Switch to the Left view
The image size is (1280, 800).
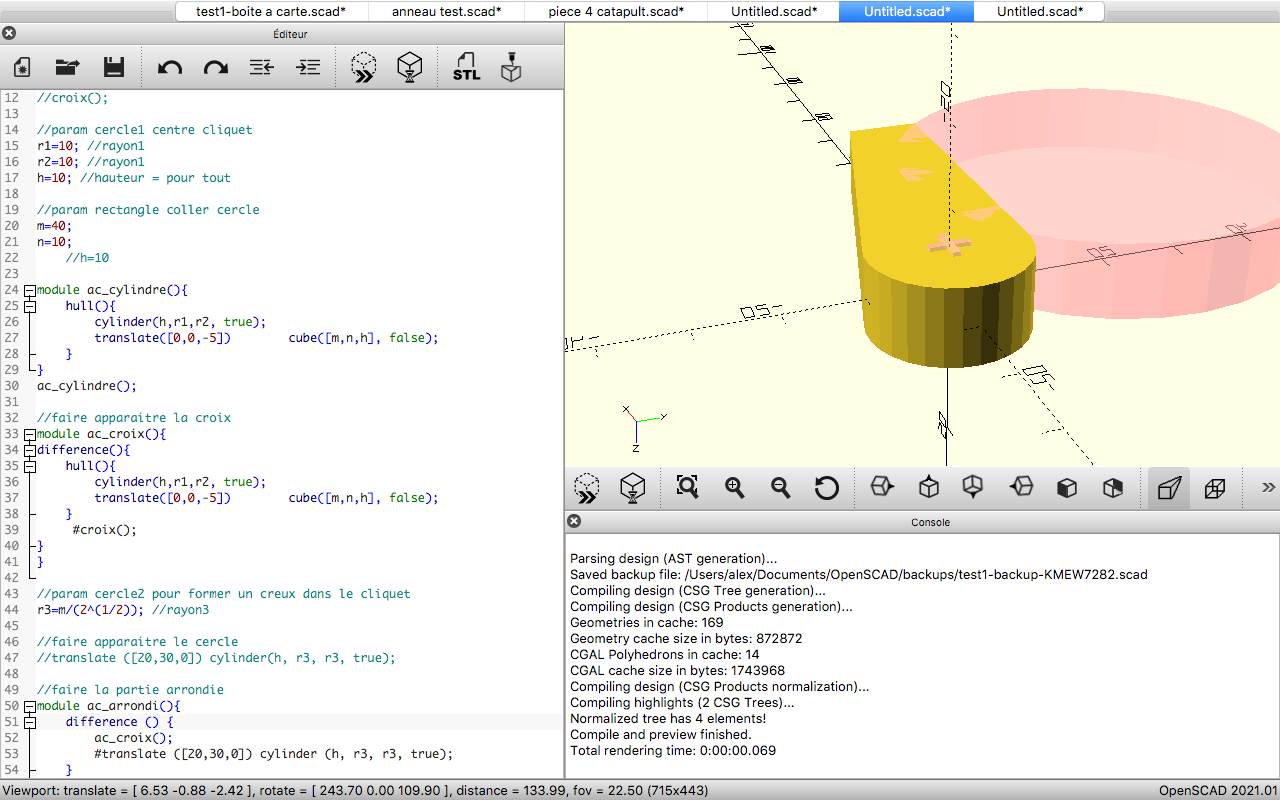point(1020,488)
